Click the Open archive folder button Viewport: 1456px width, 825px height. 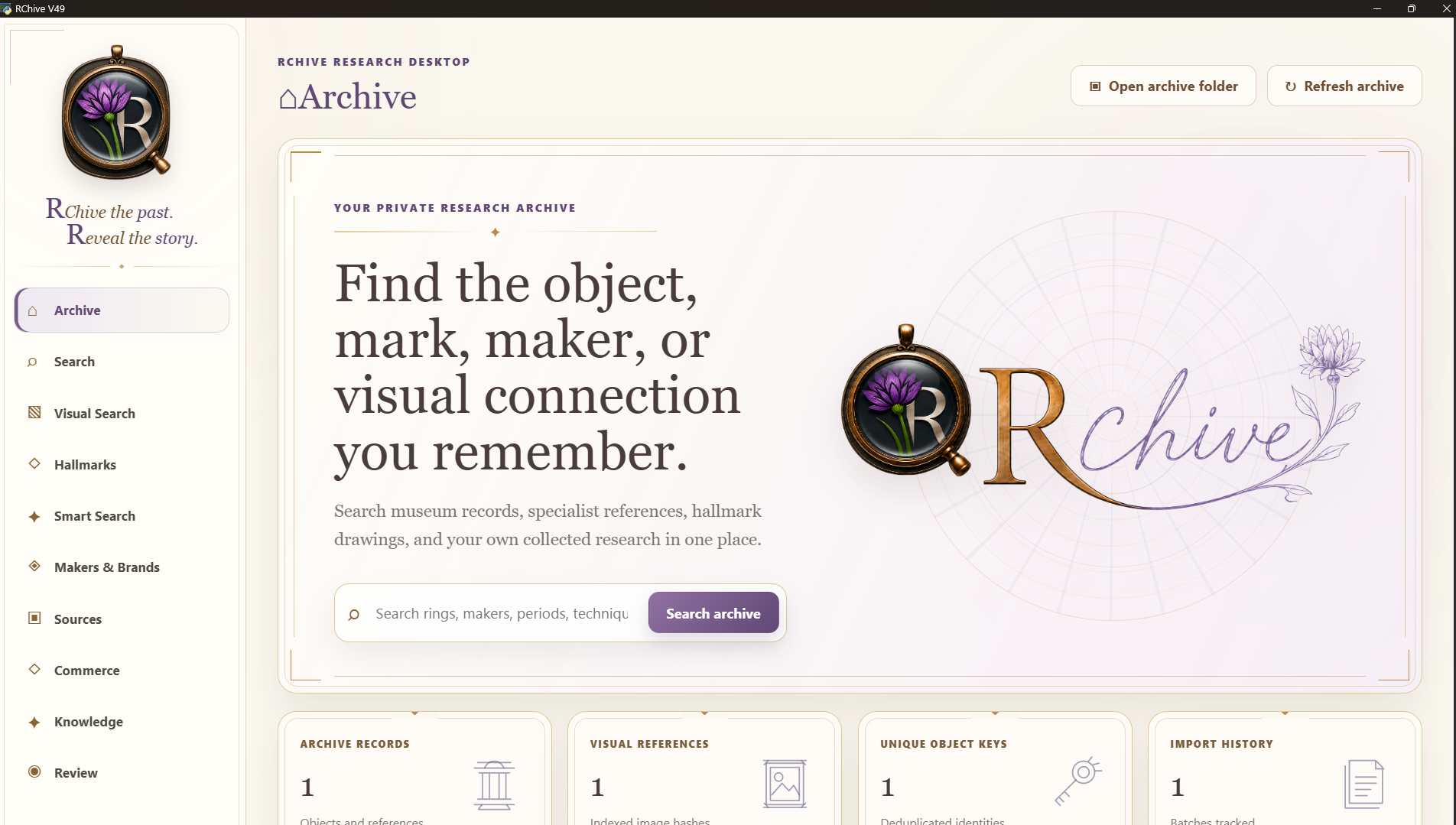tap(1163, 86)
